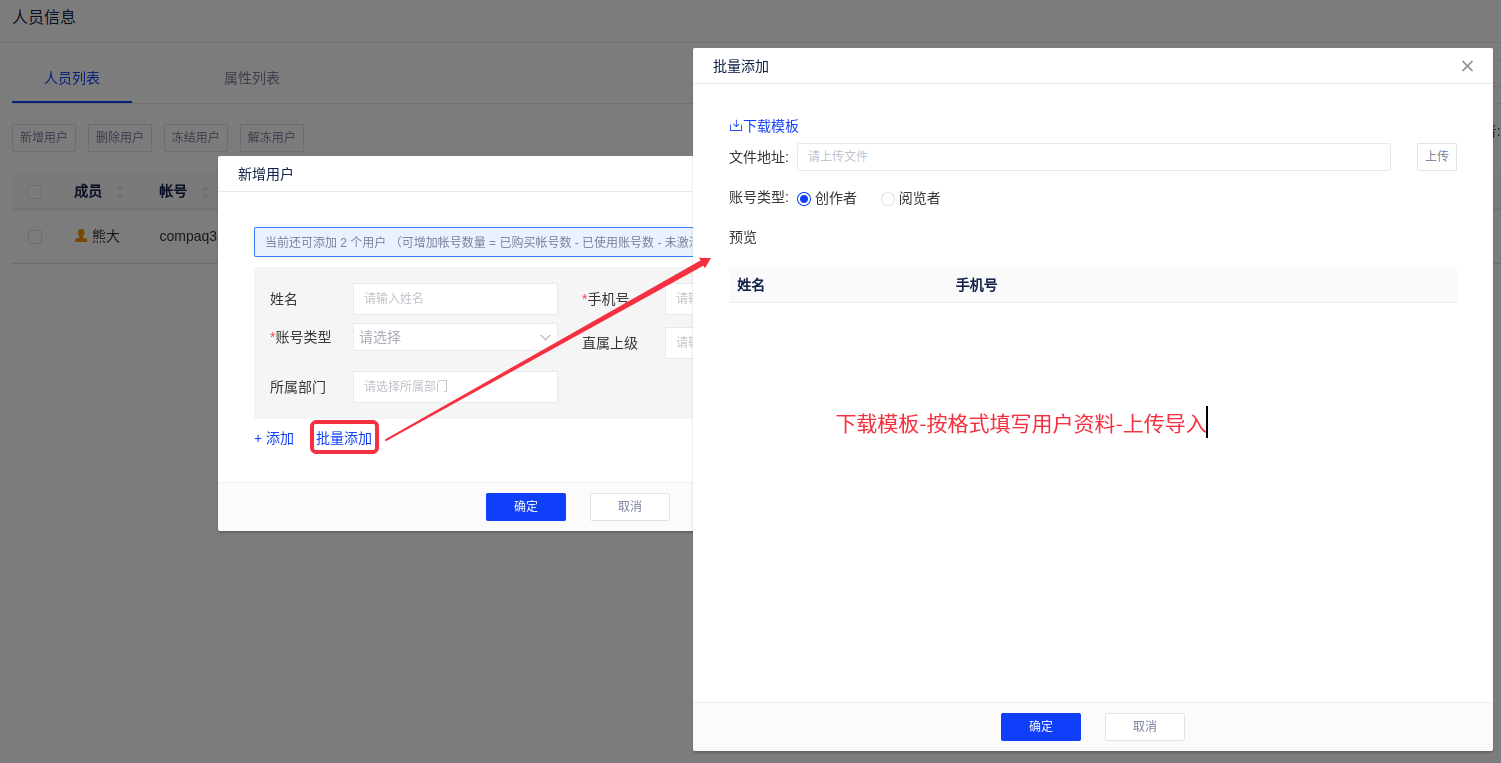Click the download template icon
Image resolution: width=1501 pixels, height=763 pixels.
click(735, 126)
